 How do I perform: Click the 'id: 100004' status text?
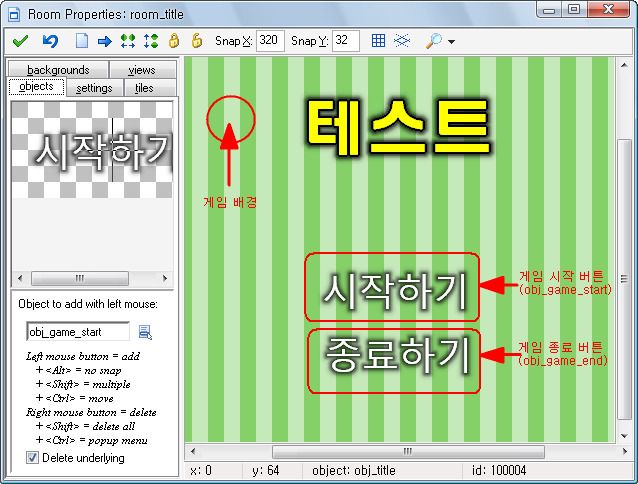(x=499, y=471)
